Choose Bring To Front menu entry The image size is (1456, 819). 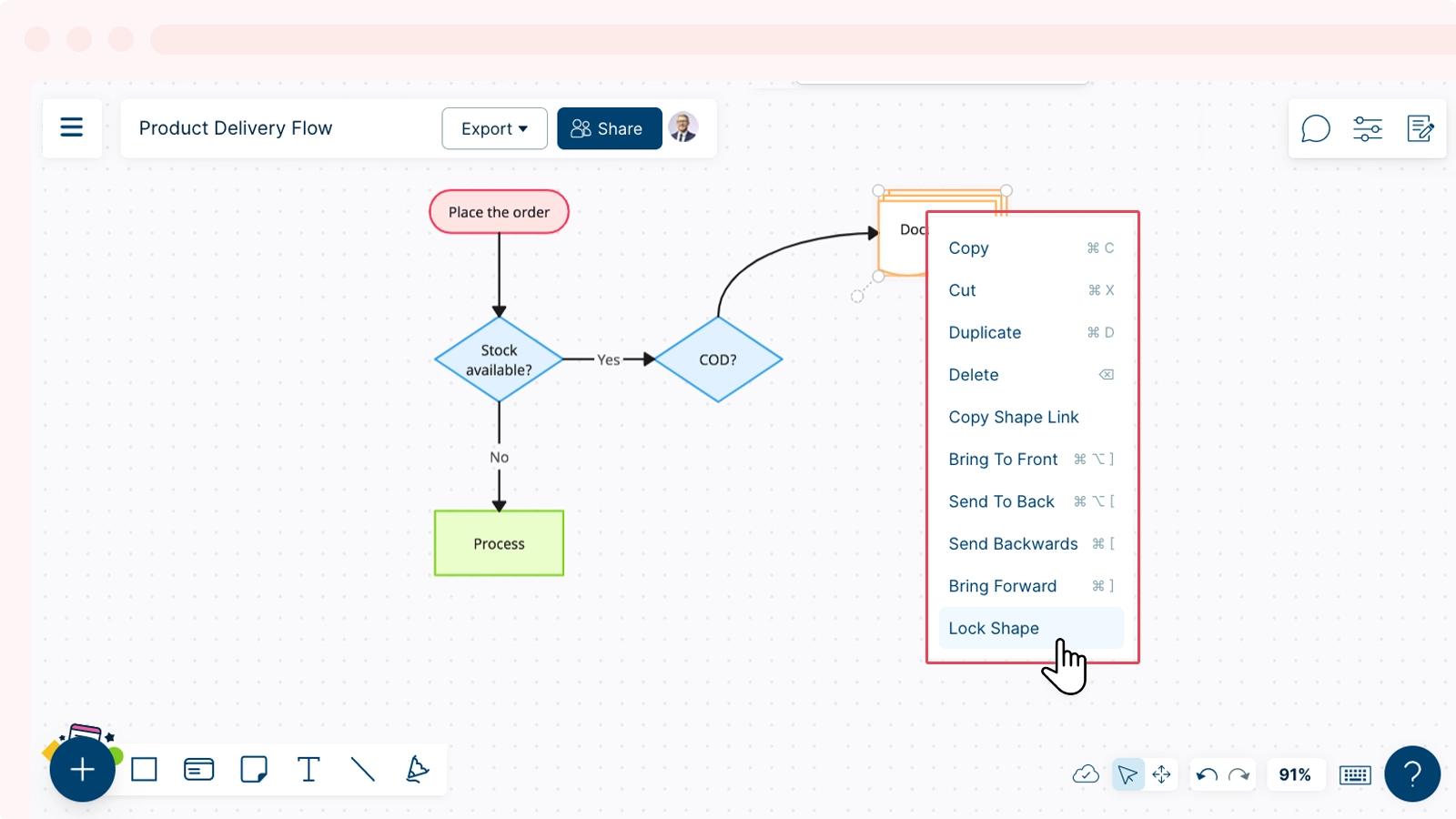coord(1031,460)
